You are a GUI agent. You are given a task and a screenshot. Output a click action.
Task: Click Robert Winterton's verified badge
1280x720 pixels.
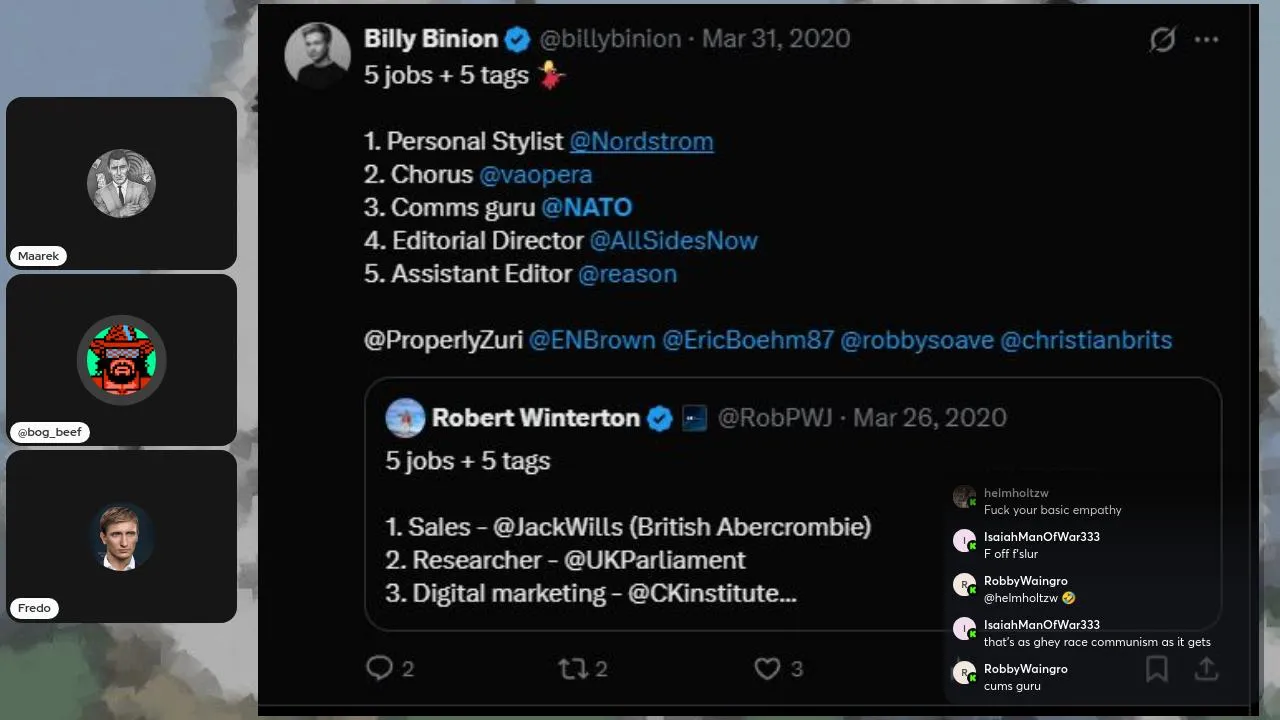659,418
